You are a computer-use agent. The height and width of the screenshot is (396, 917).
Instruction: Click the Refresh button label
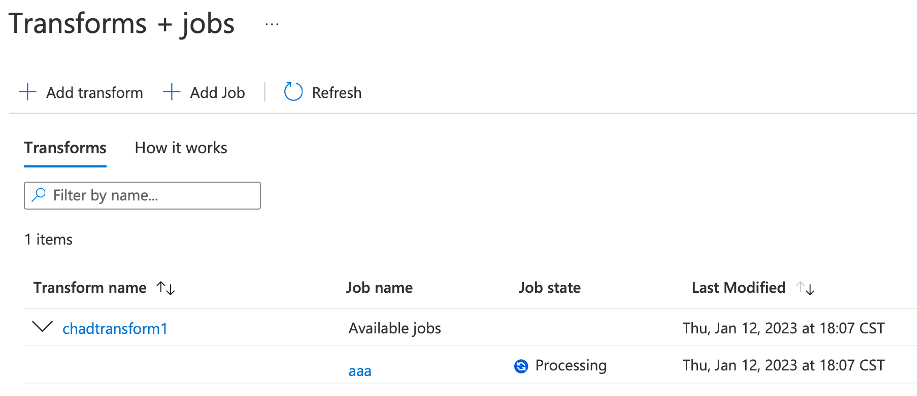coord(337,92)
